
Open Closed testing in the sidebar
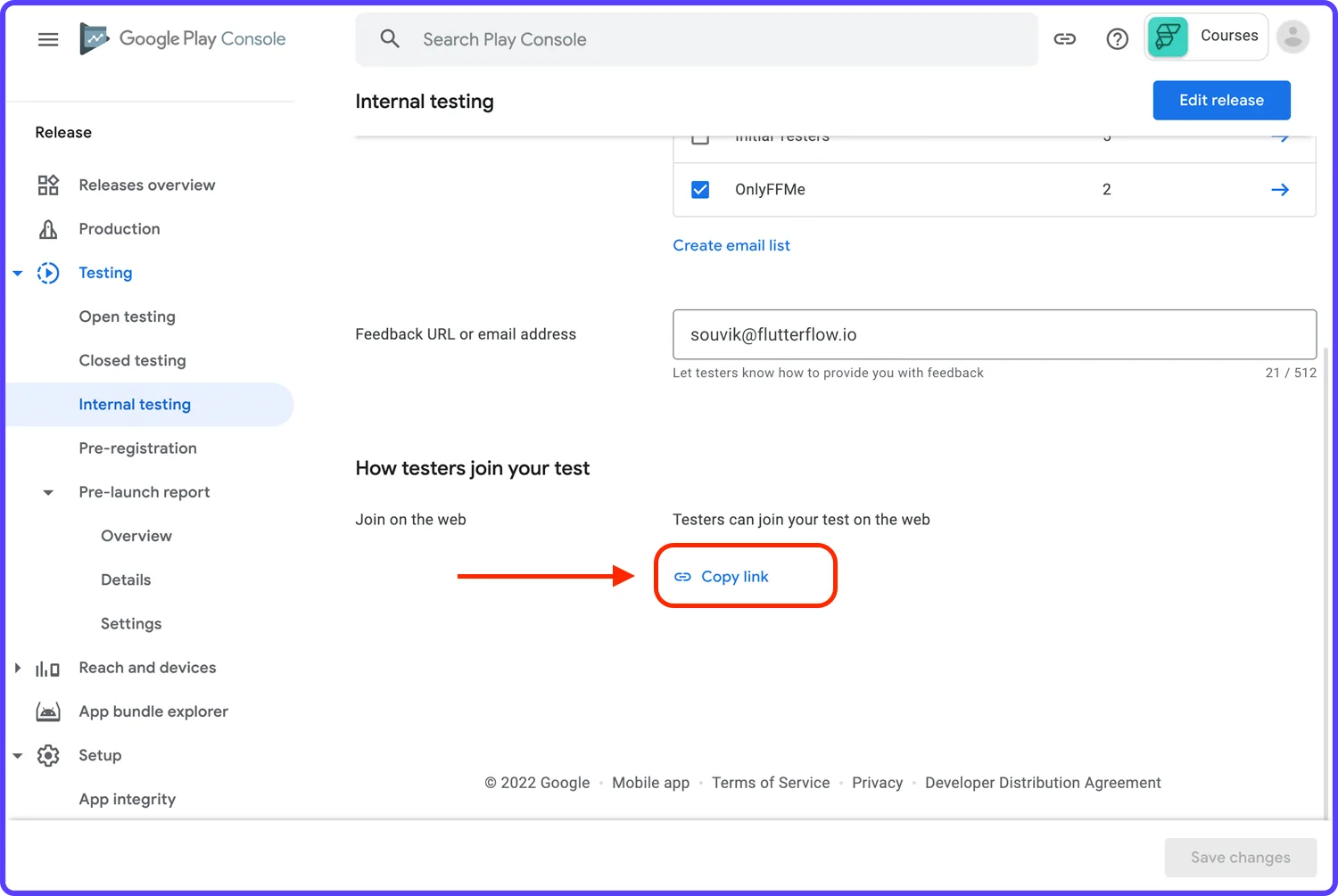pos(132,361)
